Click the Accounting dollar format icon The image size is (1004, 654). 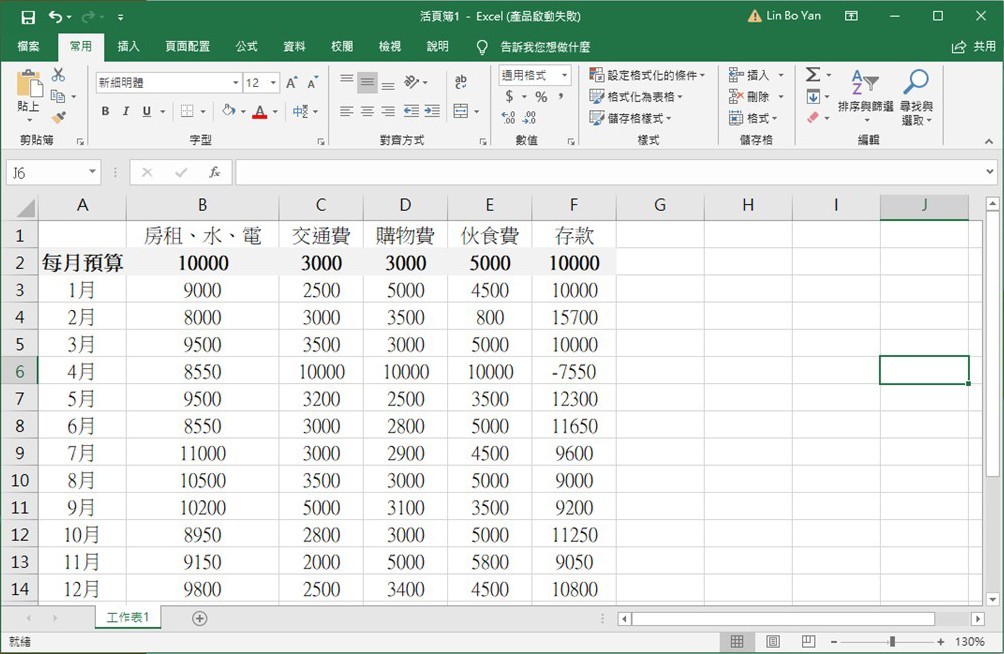[509, 96]
